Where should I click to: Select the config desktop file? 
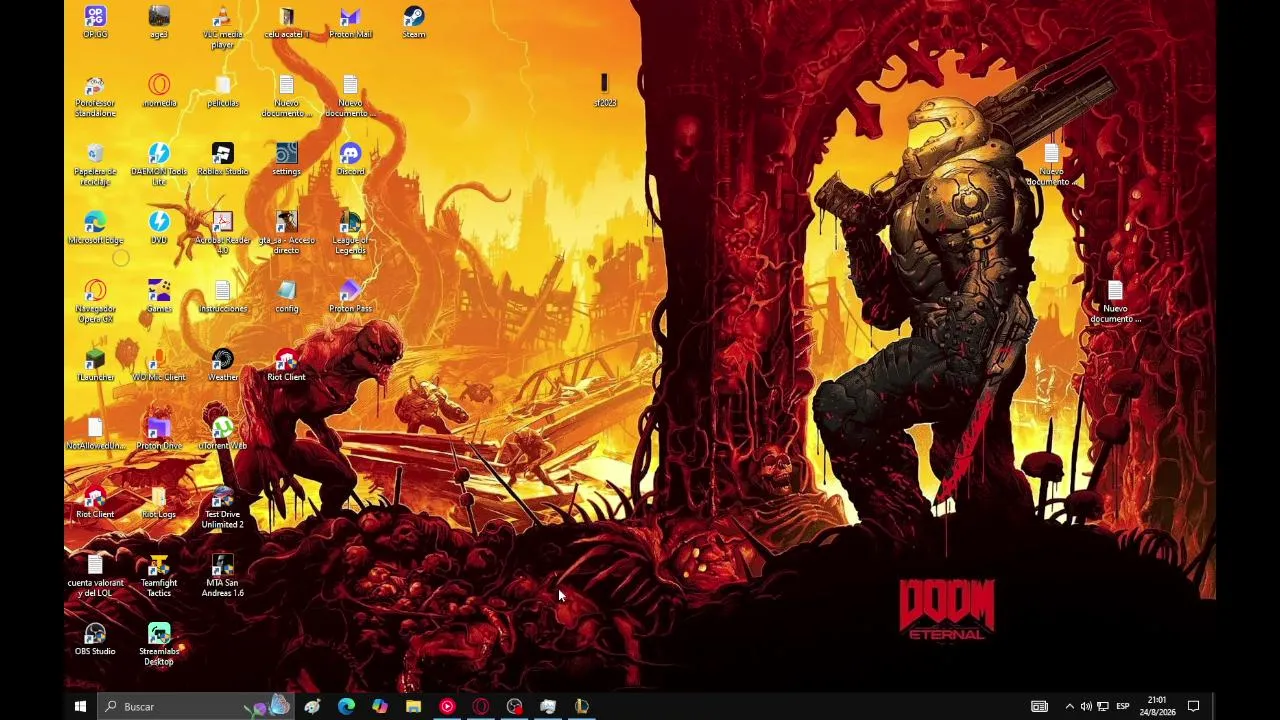point(286,296)
